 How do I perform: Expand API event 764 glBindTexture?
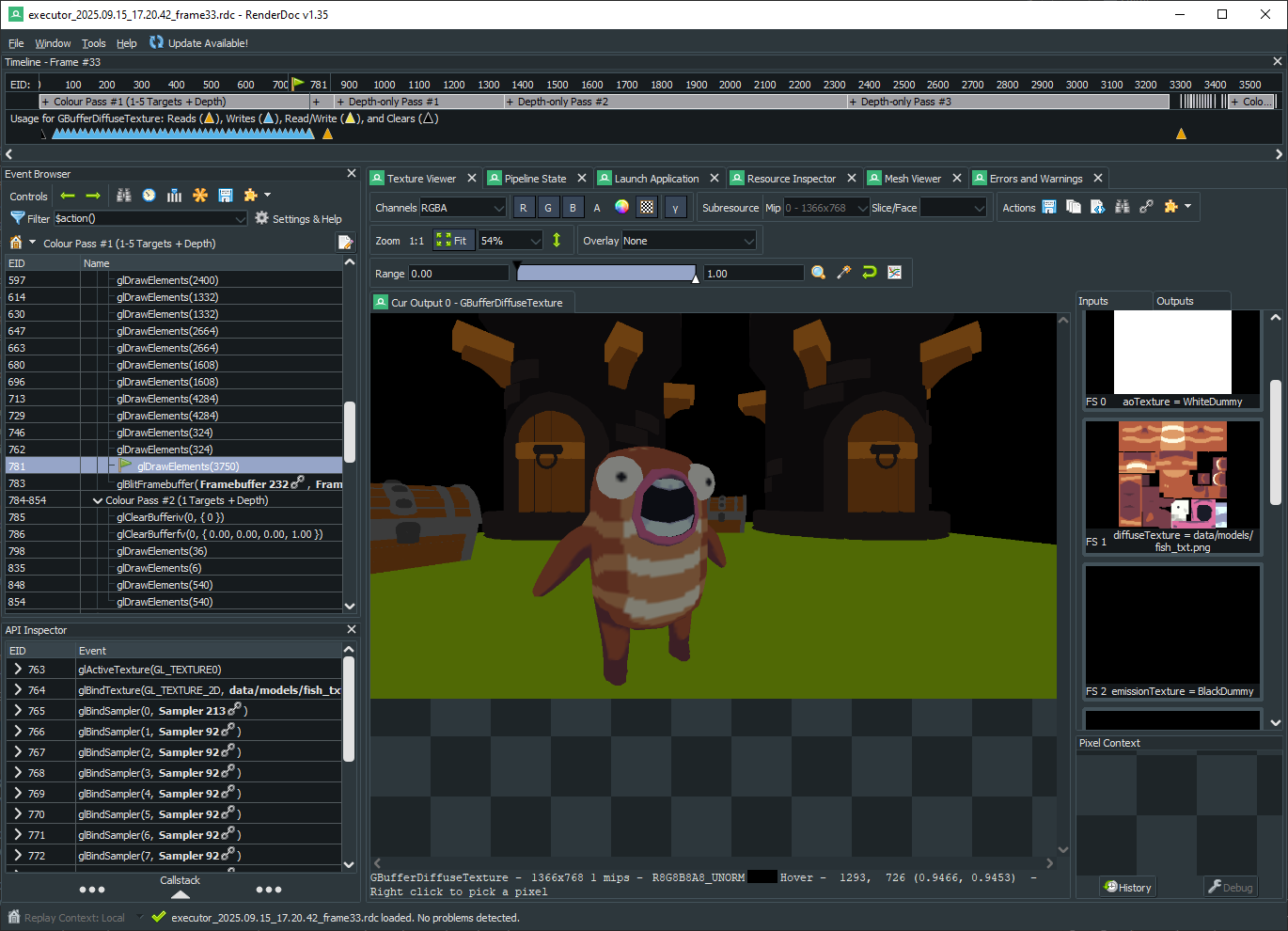point(18,689)
